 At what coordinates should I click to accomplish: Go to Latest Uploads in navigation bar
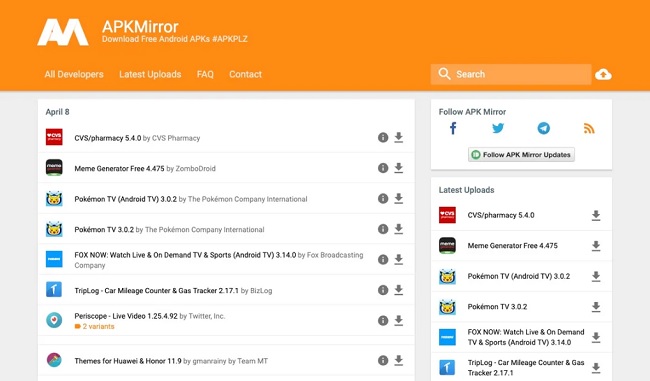(150, 74)
